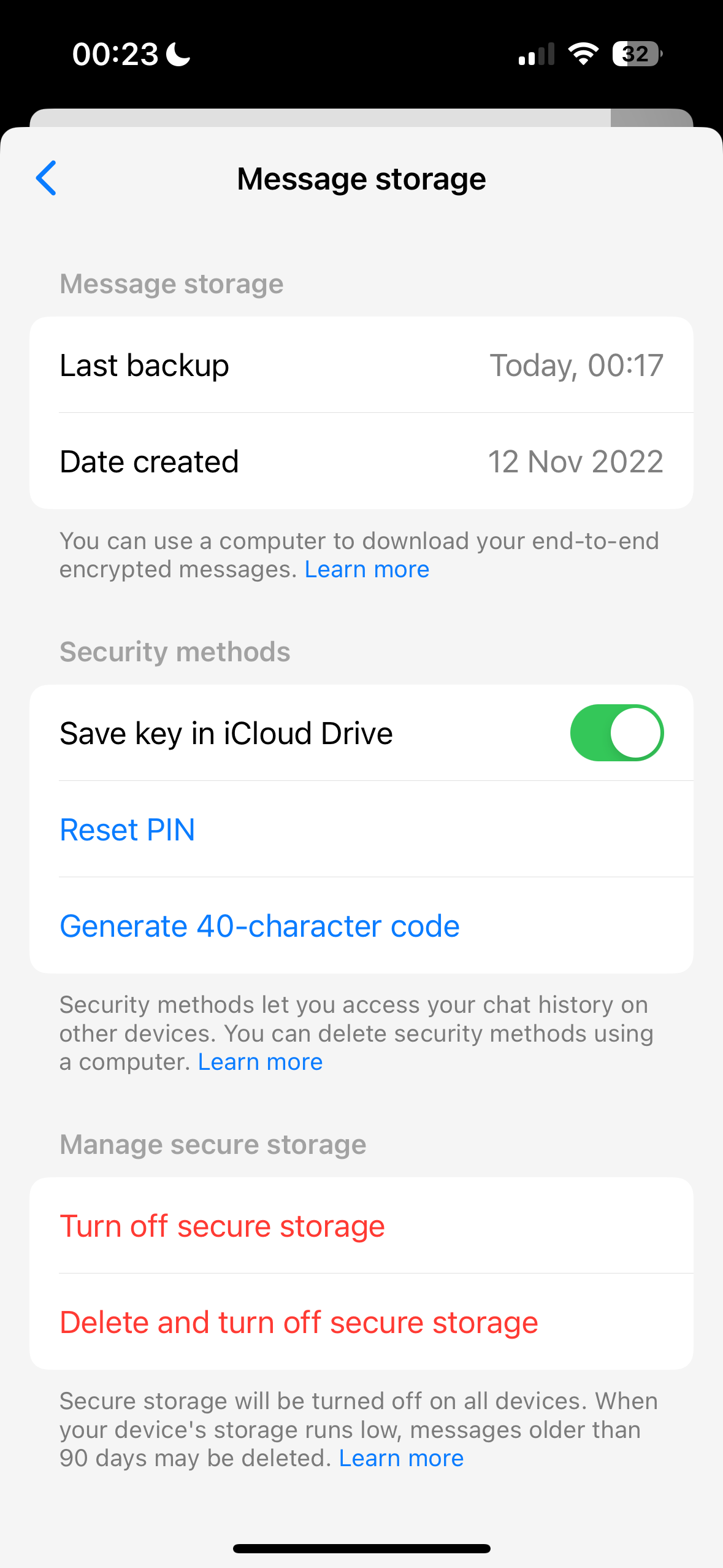The height and width of the screenshot is (1568, 723).
Task: Disable Save key in iCloud Drive switch
Action: pos(617,733)
